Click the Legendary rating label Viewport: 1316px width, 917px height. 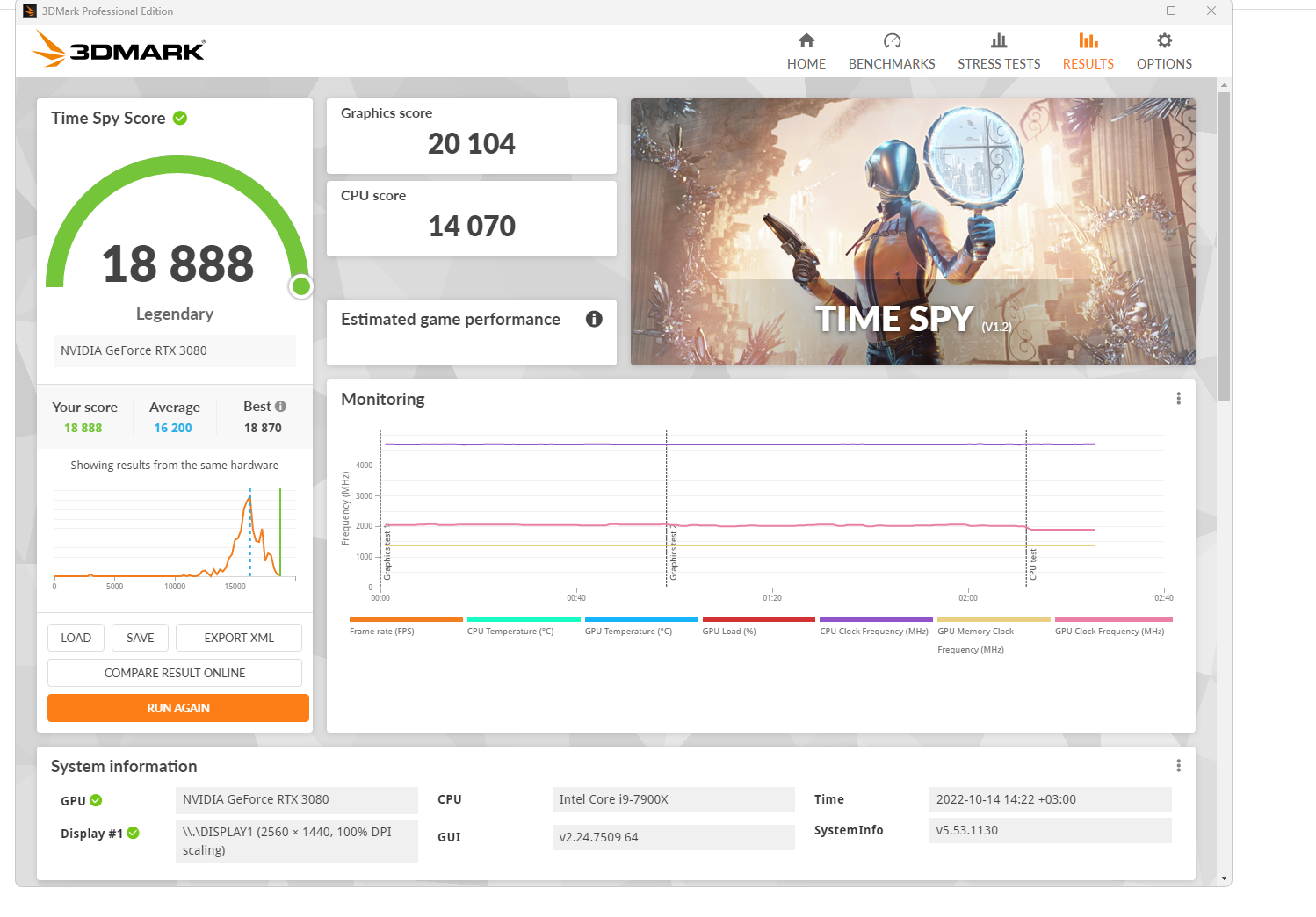175,314
